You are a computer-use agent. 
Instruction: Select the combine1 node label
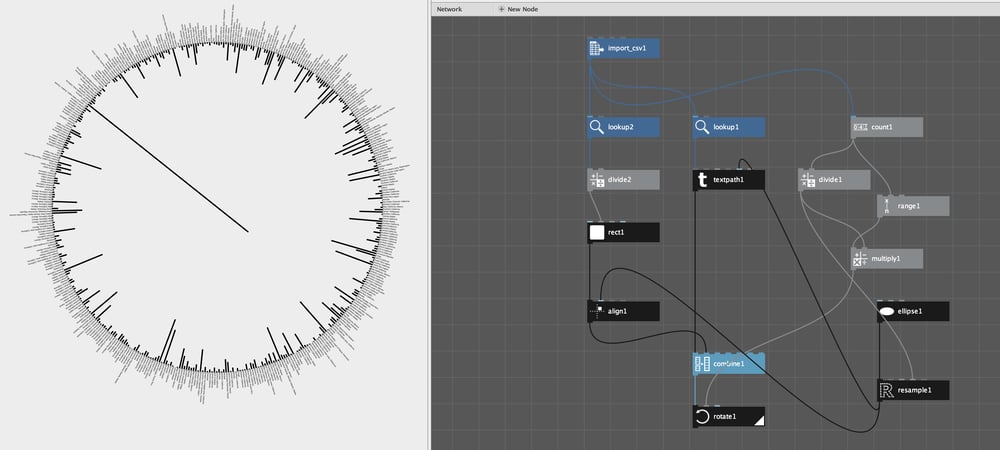tap(729, 364)
